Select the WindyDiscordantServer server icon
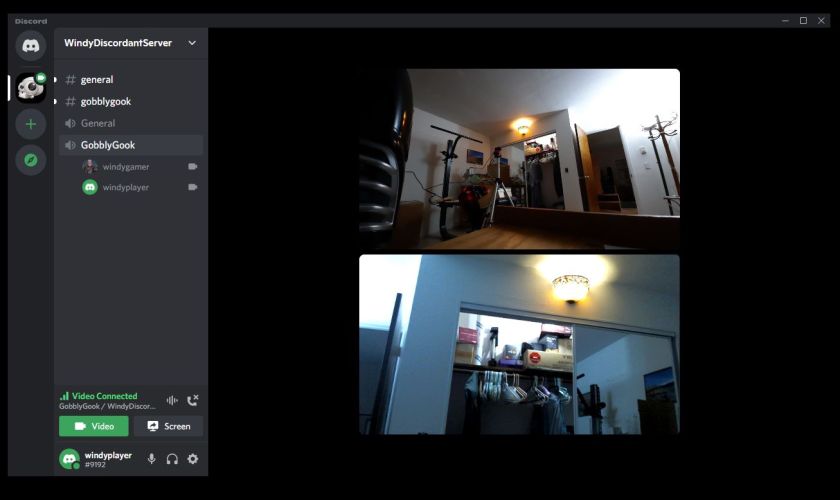 31,88
